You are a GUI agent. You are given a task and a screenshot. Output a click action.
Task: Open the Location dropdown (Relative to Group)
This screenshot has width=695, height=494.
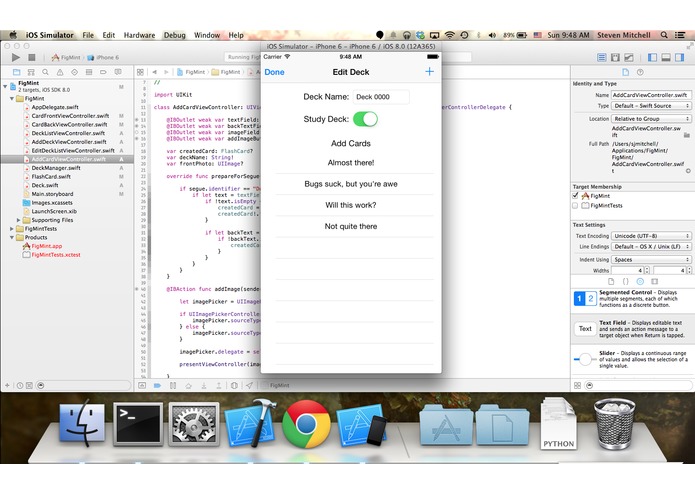651,119
